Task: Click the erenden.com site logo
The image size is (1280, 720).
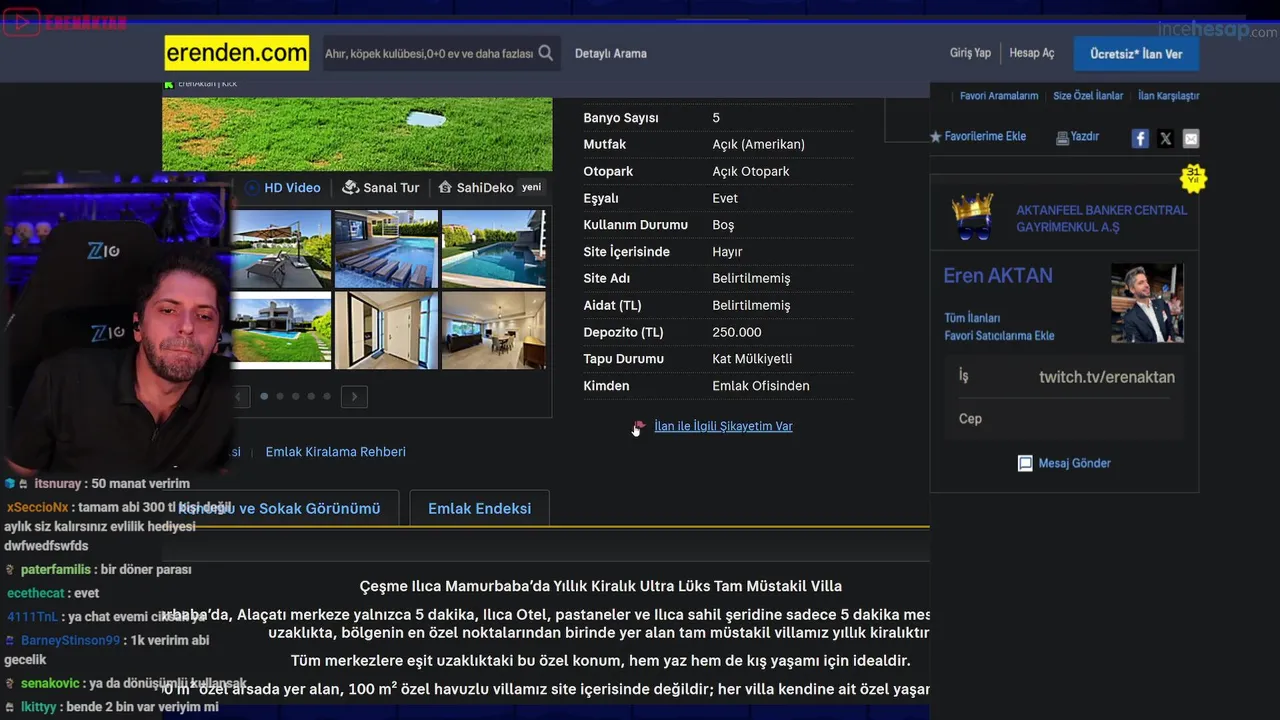Action: 237,53
